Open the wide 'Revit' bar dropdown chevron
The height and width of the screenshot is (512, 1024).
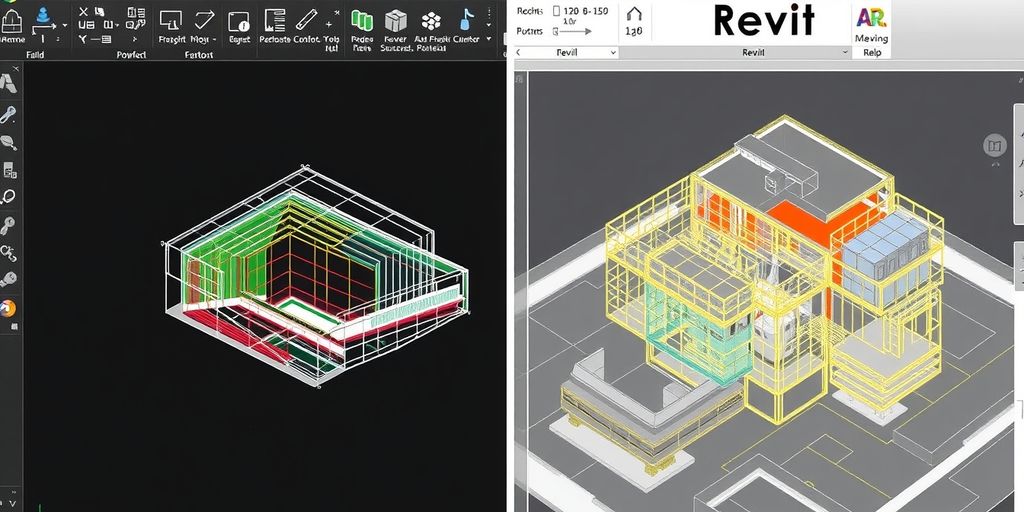[x=844, y=53]
